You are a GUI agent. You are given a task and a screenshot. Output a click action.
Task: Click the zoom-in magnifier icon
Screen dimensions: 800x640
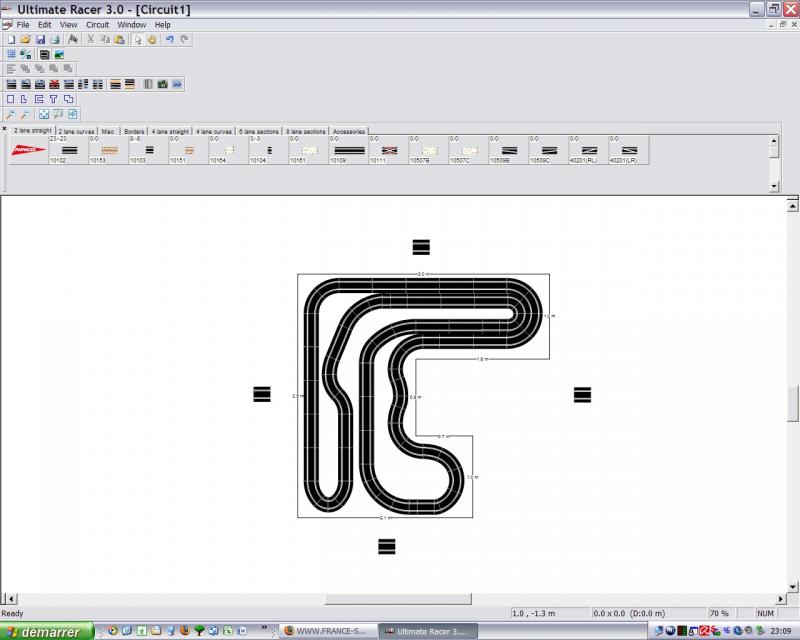coord(11,115)
